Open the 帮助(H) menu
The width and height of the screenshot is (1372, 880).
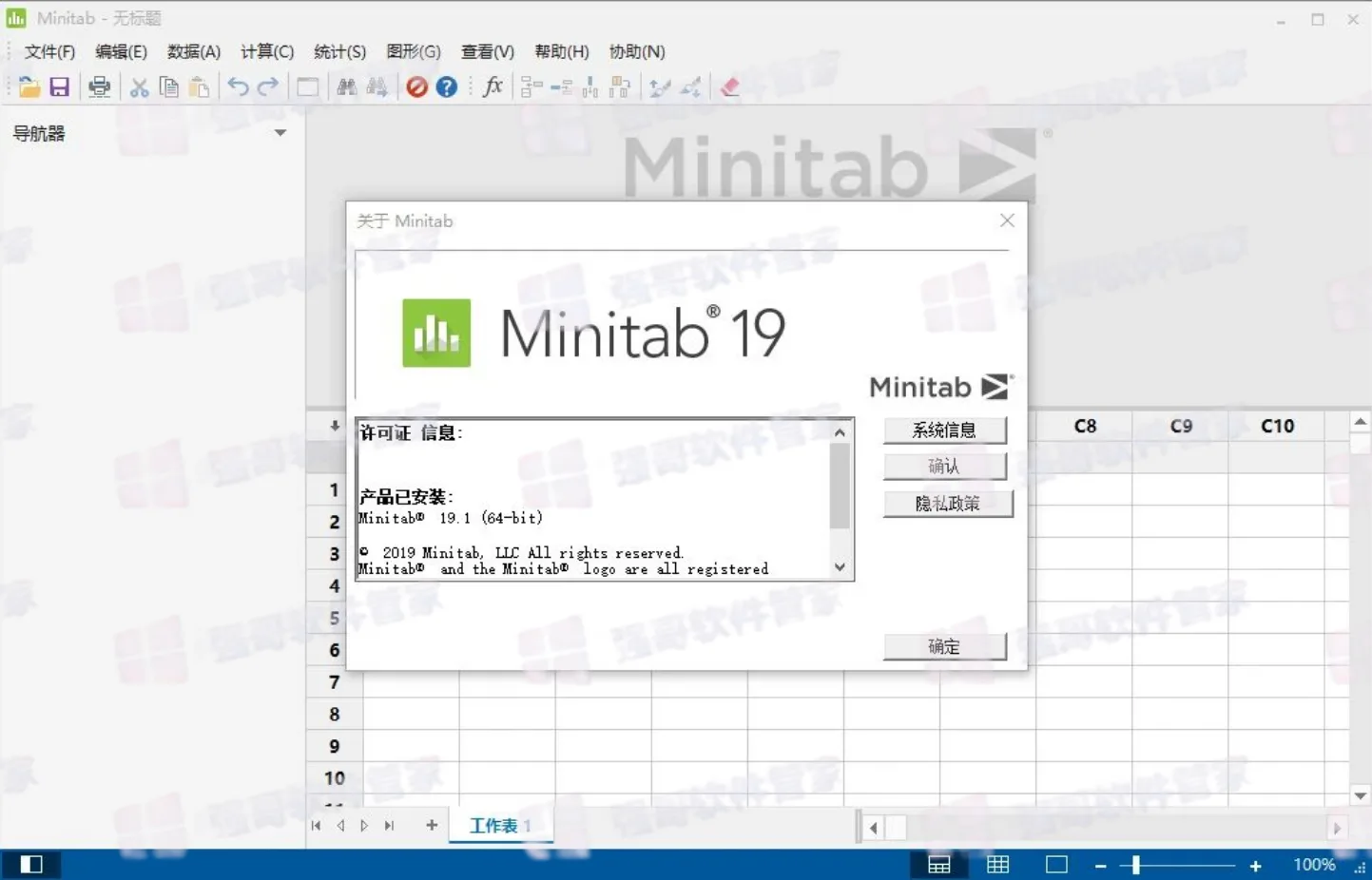pyautogui.click(x=562, y=51)
